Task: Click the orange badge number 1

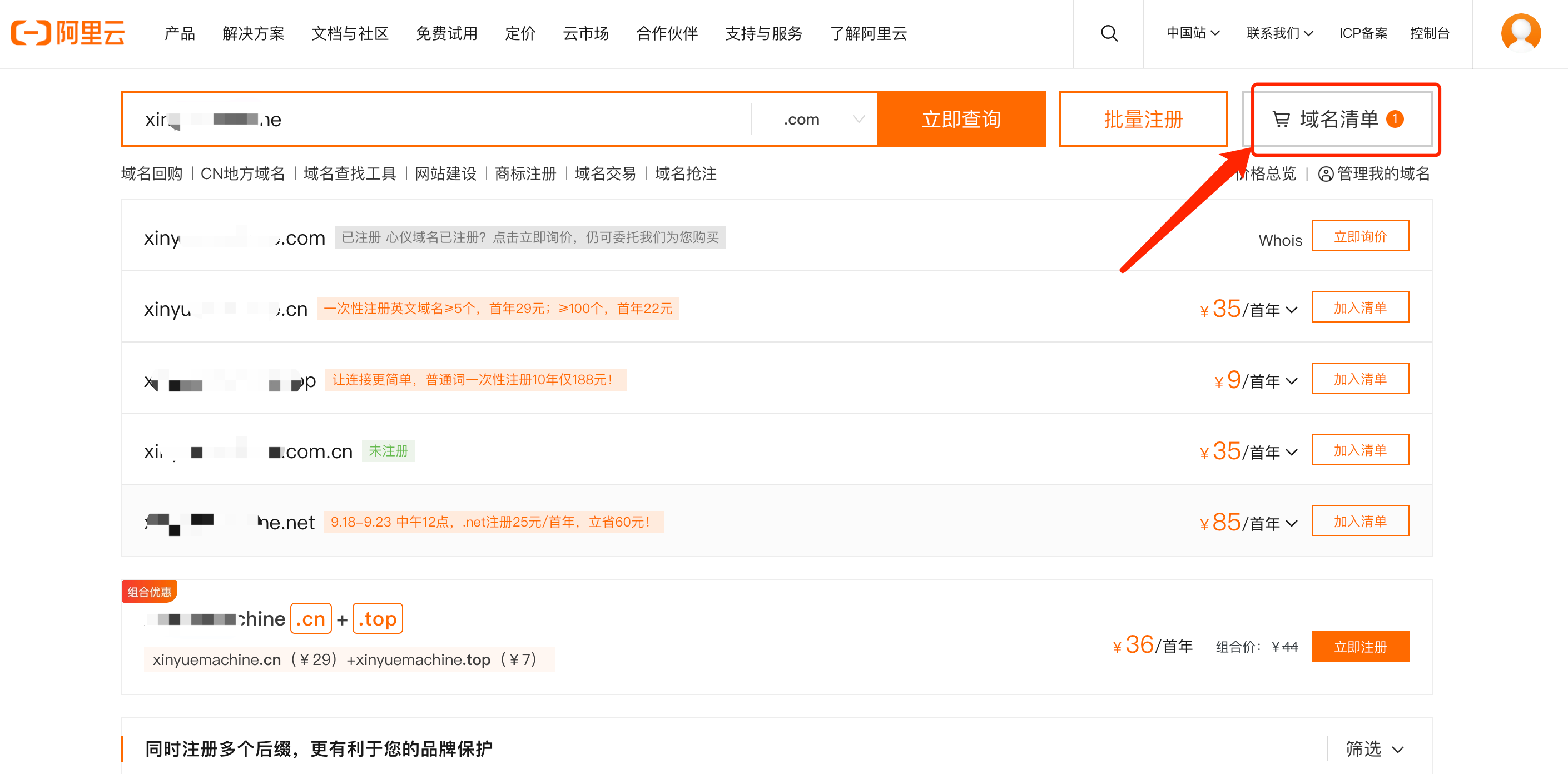Action: pos(1395,119)
